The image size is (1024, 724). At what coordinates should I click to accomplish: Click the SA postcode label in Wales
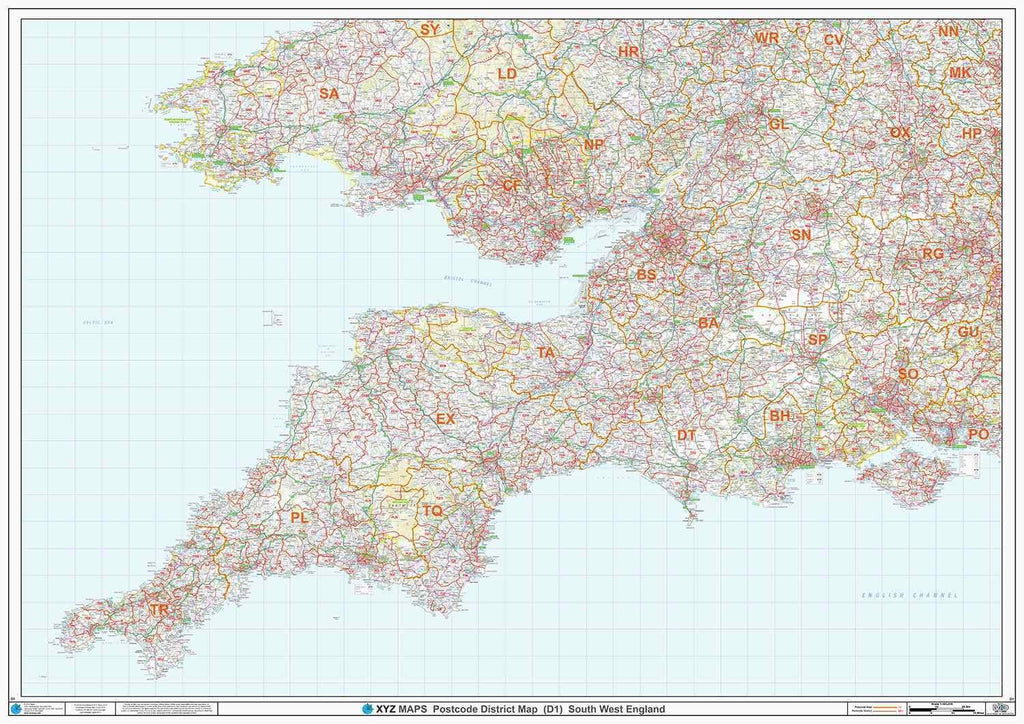[329, 93]
